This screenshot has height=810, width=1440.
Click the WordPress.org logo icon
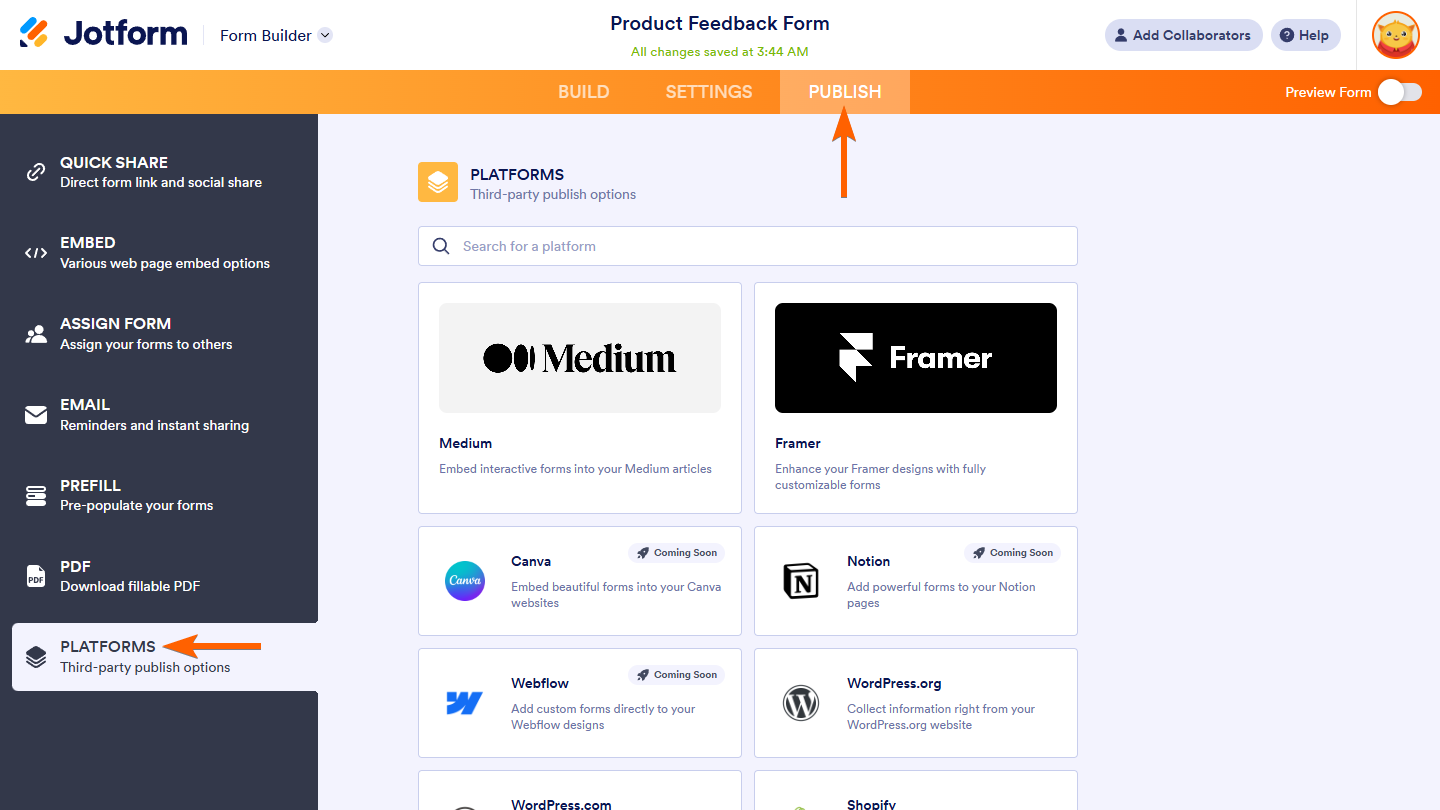pyautogui.click(x=801, y=703)
